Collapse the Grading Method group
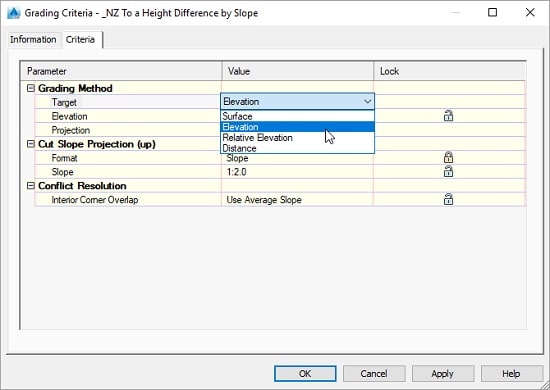This screenshot has height=390, width=550. pyautogui.click(x=31, y=88)
